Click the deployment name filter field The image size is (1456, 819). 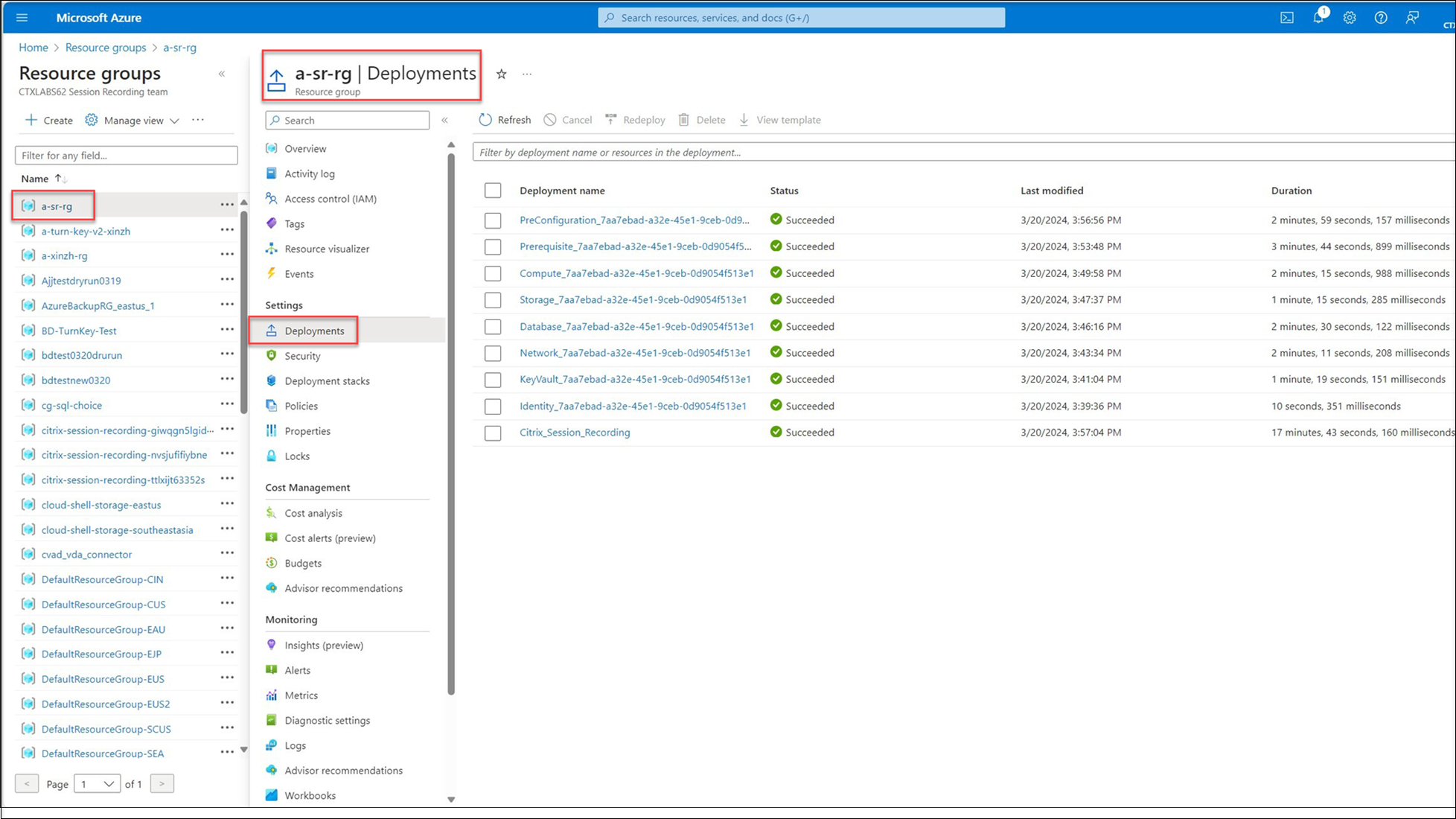(960, 153)
